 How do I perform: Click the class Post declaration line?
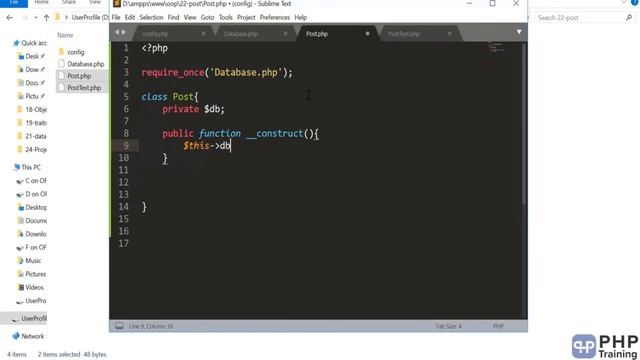[170, 97]
